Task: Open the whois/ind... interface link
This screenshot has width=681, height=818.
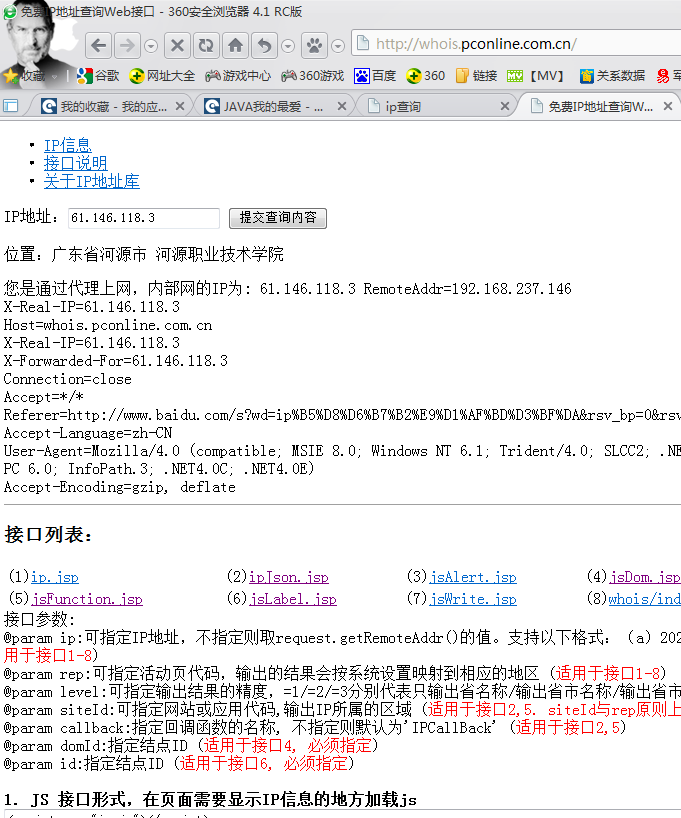Action: pos(644,599)
